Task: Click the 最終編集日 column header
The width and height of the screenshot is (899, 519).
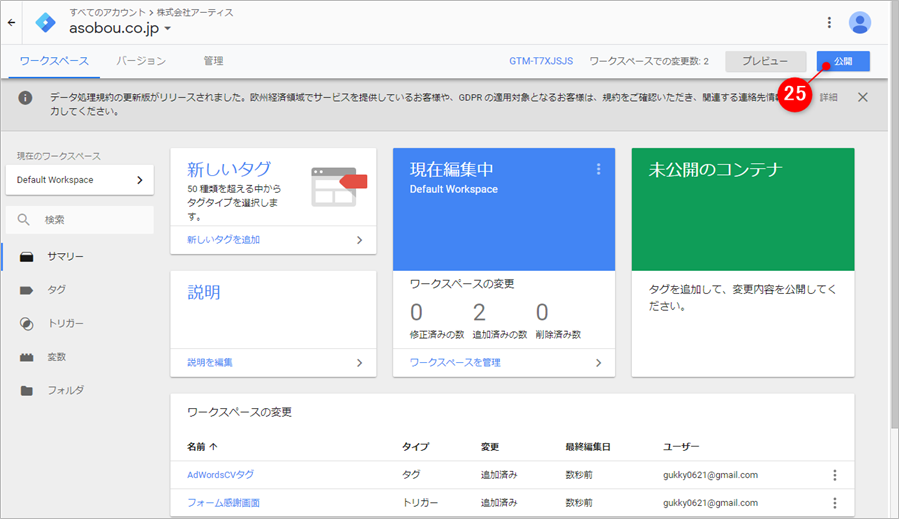Action: tap(588, 447)
